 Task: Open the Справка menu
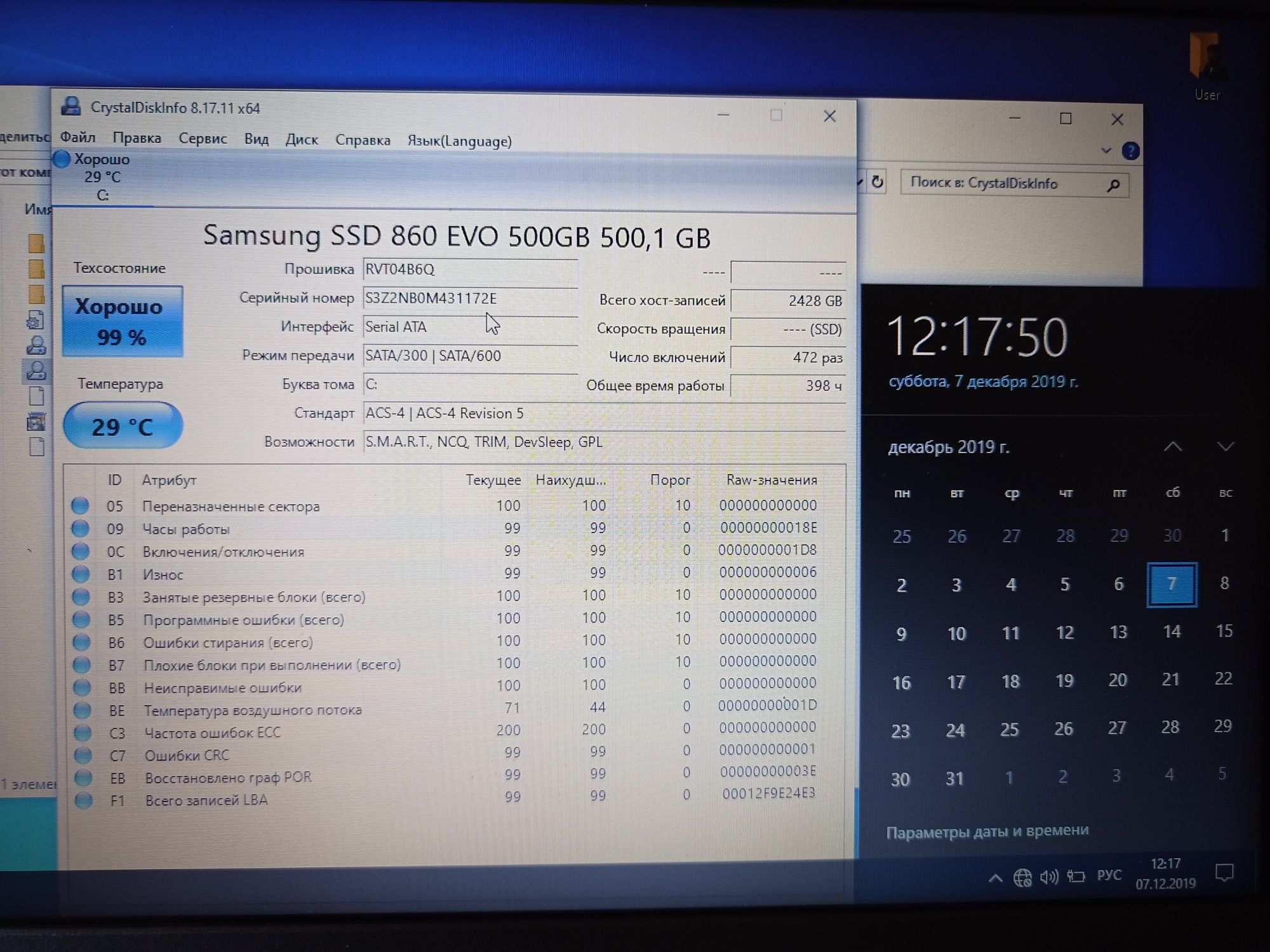(x=363, y=140)
